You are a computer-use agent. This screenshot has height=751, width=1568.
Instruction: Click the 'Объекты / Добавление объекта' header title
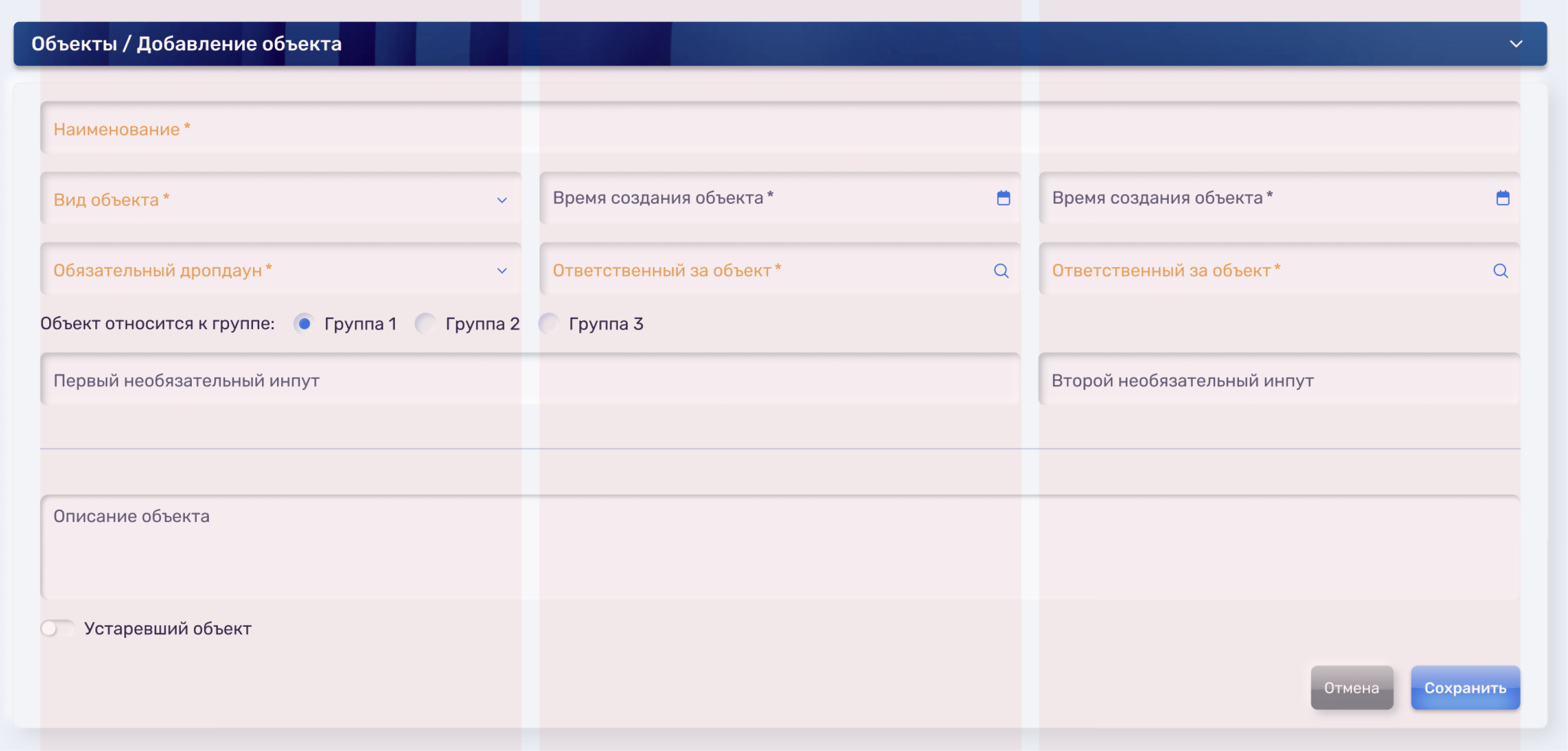tap(187, 44)
